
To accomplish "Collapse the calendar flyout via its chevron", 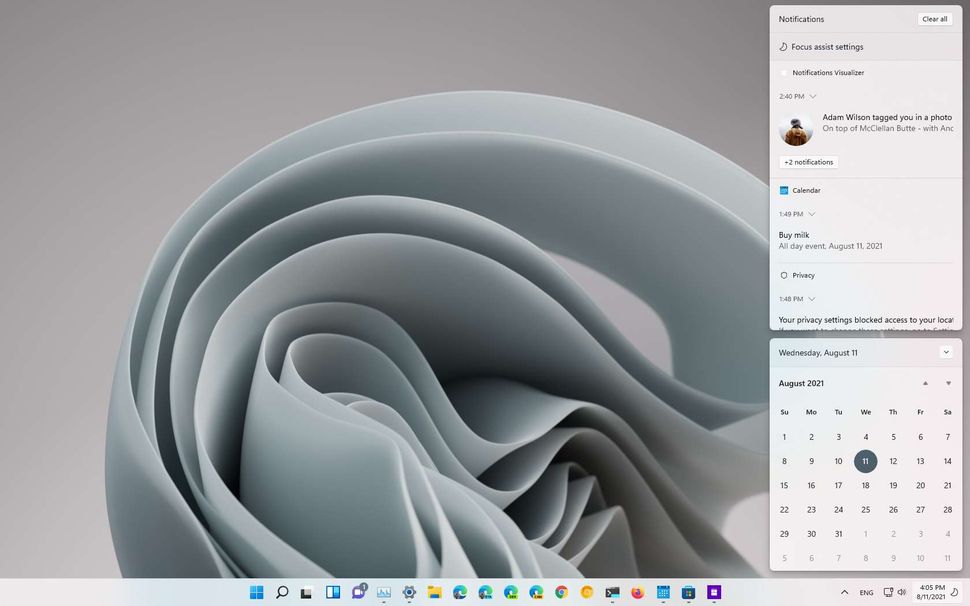I will [x=945, y=352].
